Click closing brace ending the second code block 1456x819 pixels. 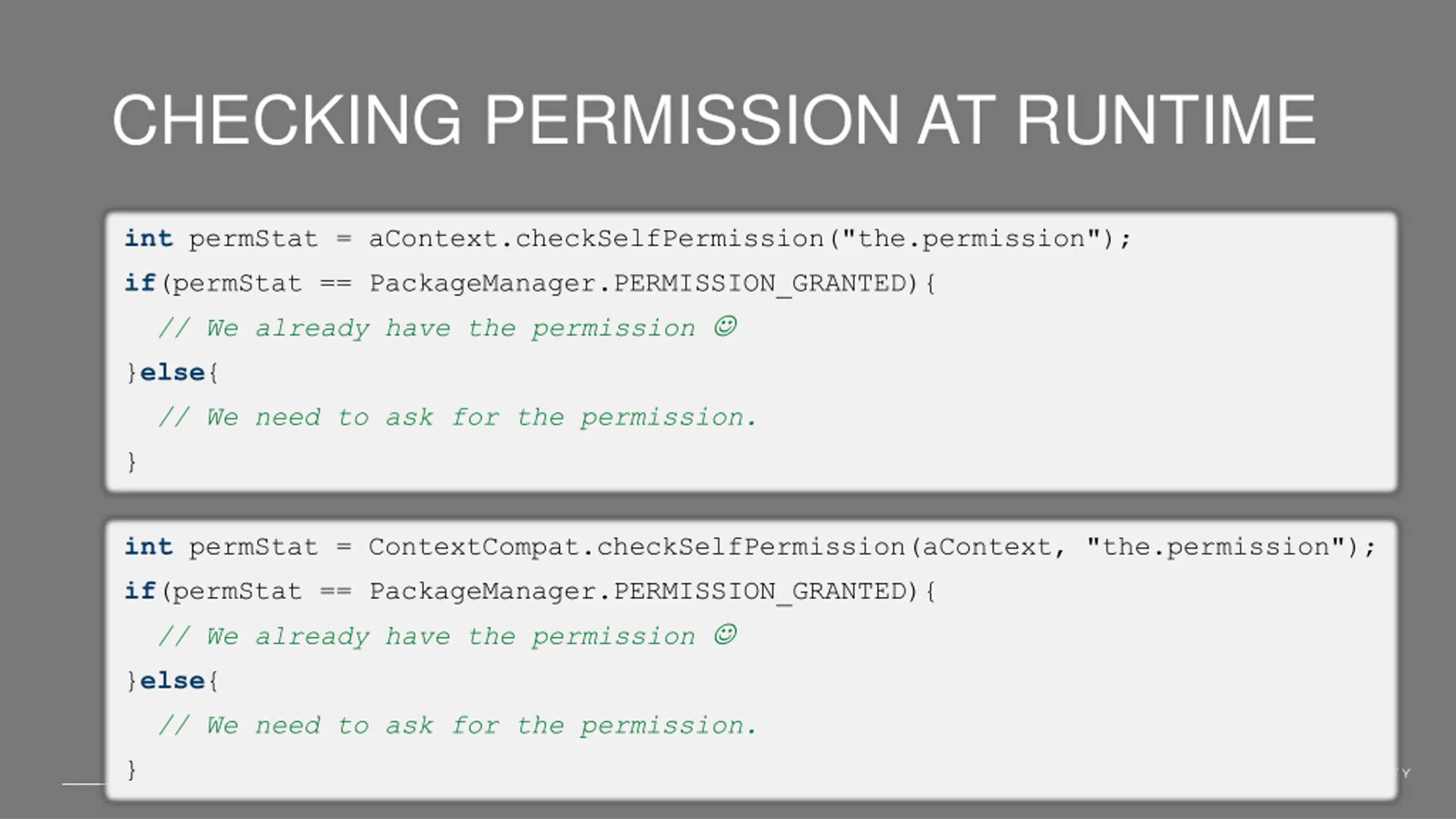tap(131, 770)
